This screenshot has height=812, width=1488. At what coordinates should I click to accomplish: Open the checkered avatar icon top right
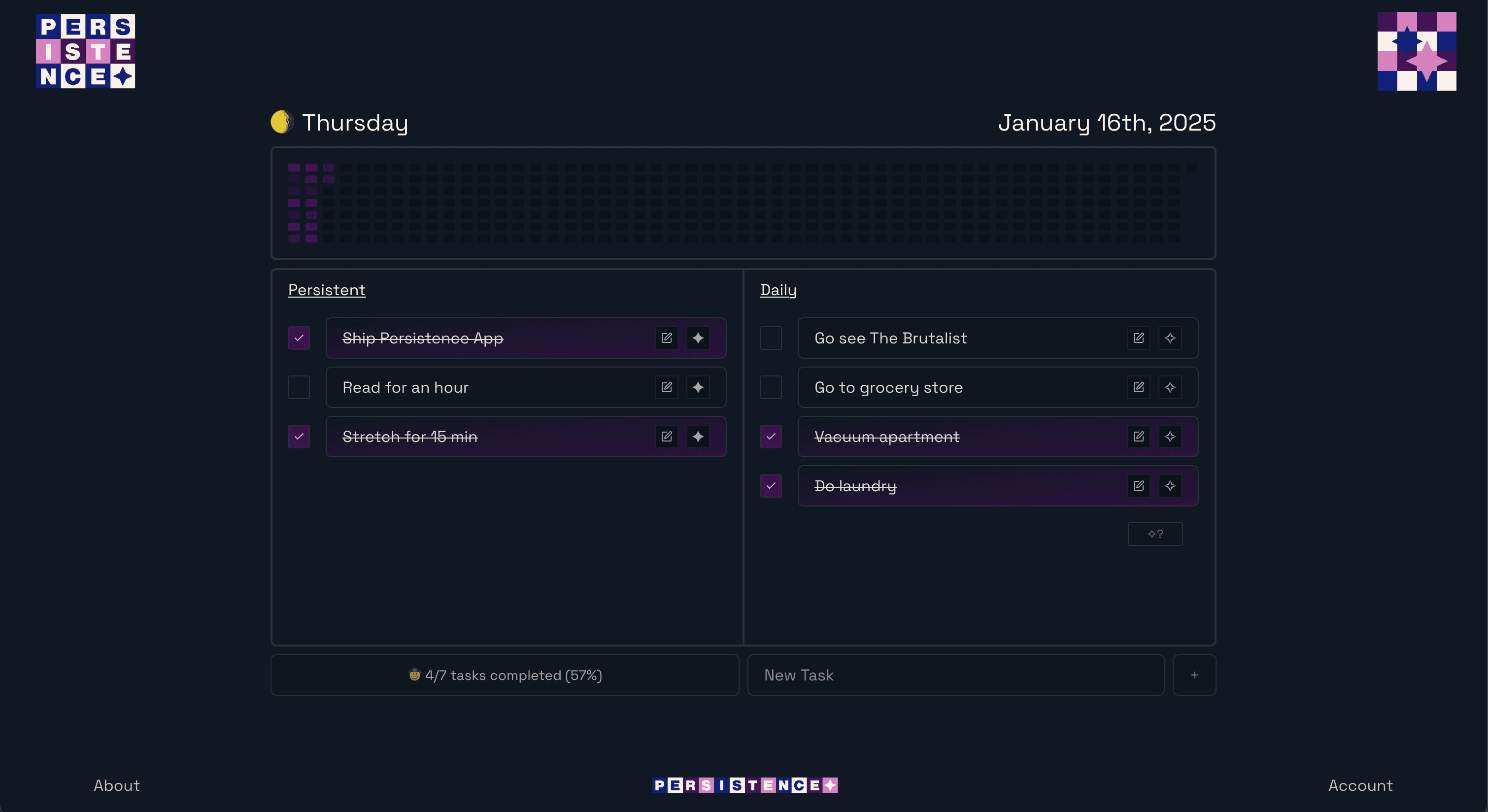pos(1417,51)
